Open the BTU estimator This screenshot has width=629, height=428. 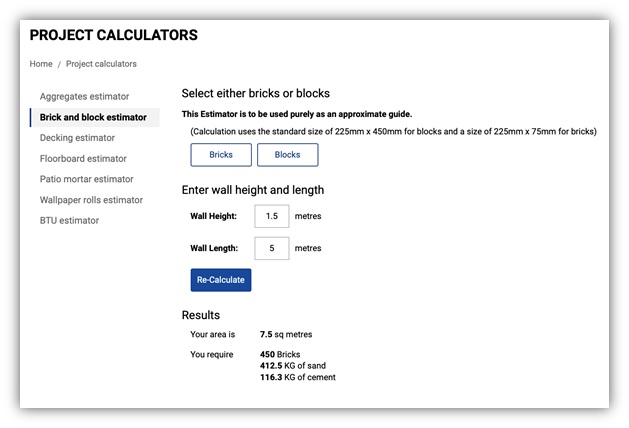tap(69, 221)
